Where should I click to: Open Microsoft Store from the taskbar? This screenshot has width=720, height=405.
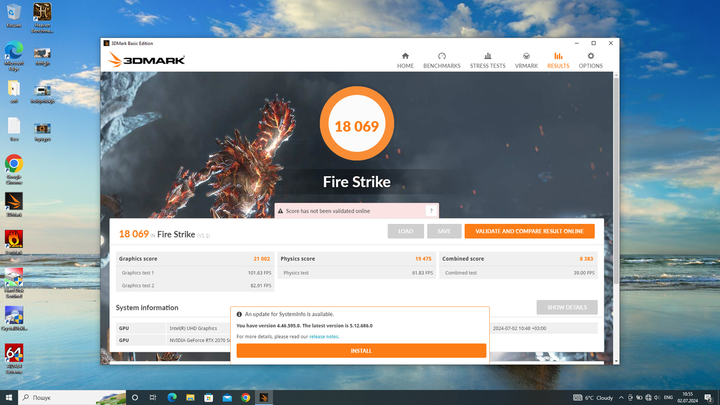click(x=208, y=397)
